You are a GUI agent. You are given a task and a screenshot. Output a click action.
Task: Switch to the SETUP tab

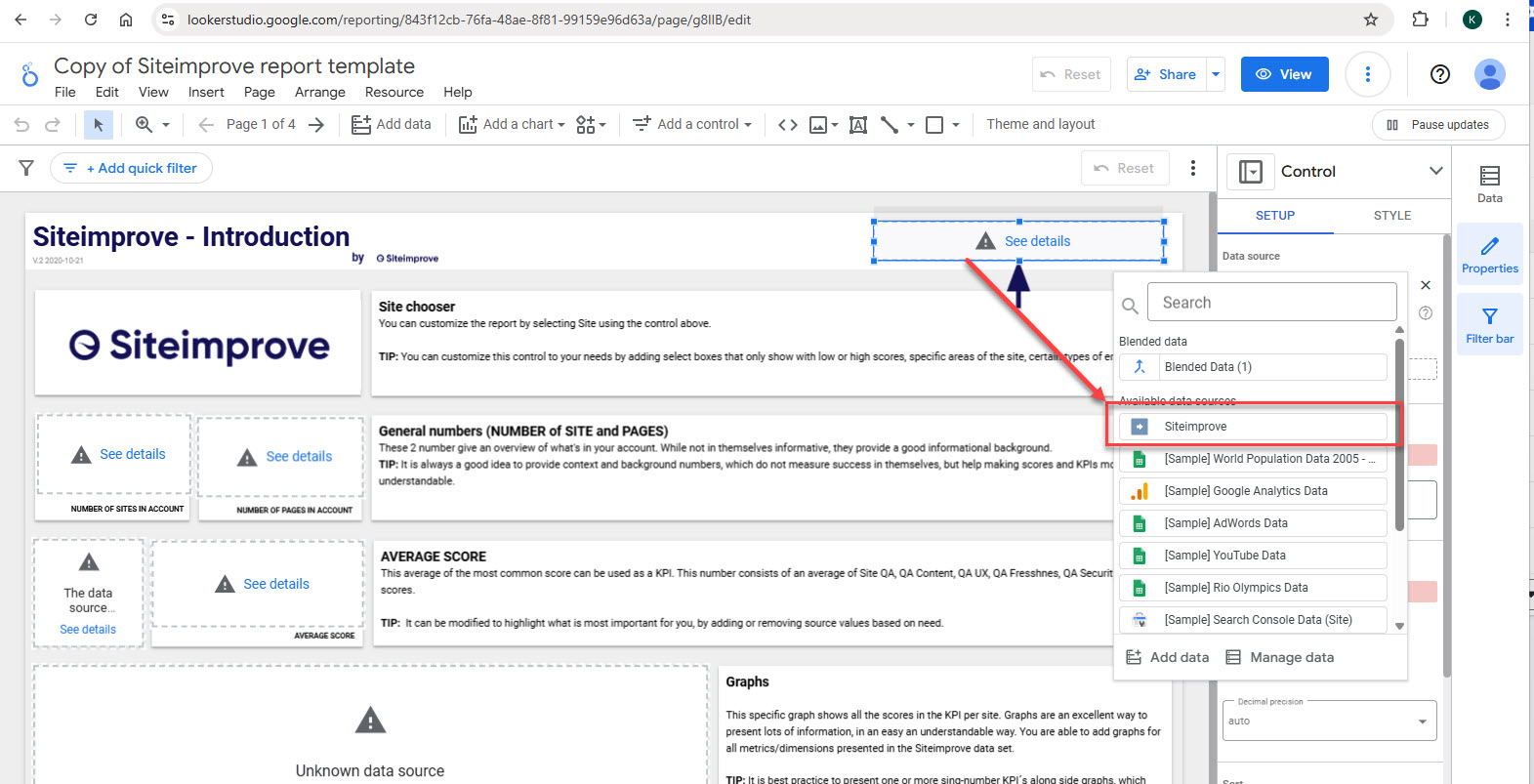[1275, 216]
